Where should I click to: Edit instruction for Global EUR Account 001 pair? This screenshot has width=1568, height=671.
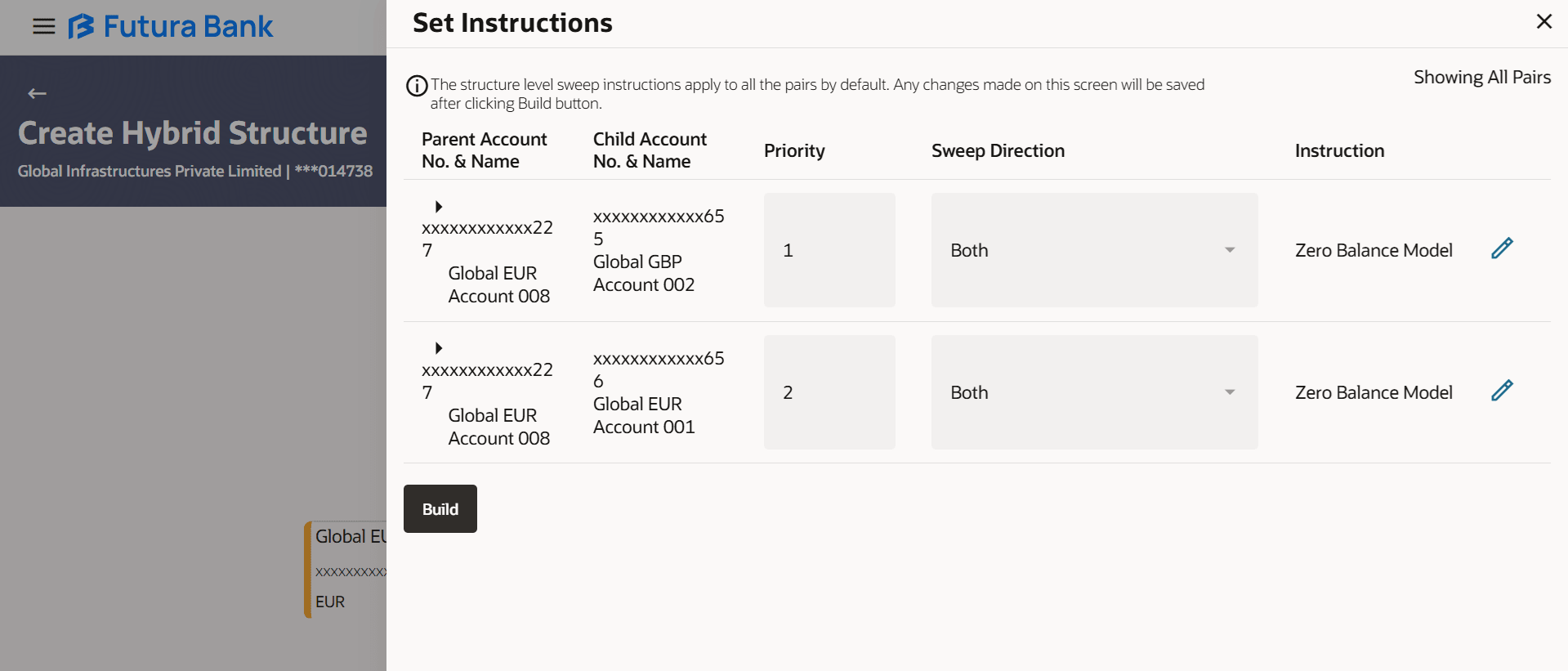point(1502,391)
